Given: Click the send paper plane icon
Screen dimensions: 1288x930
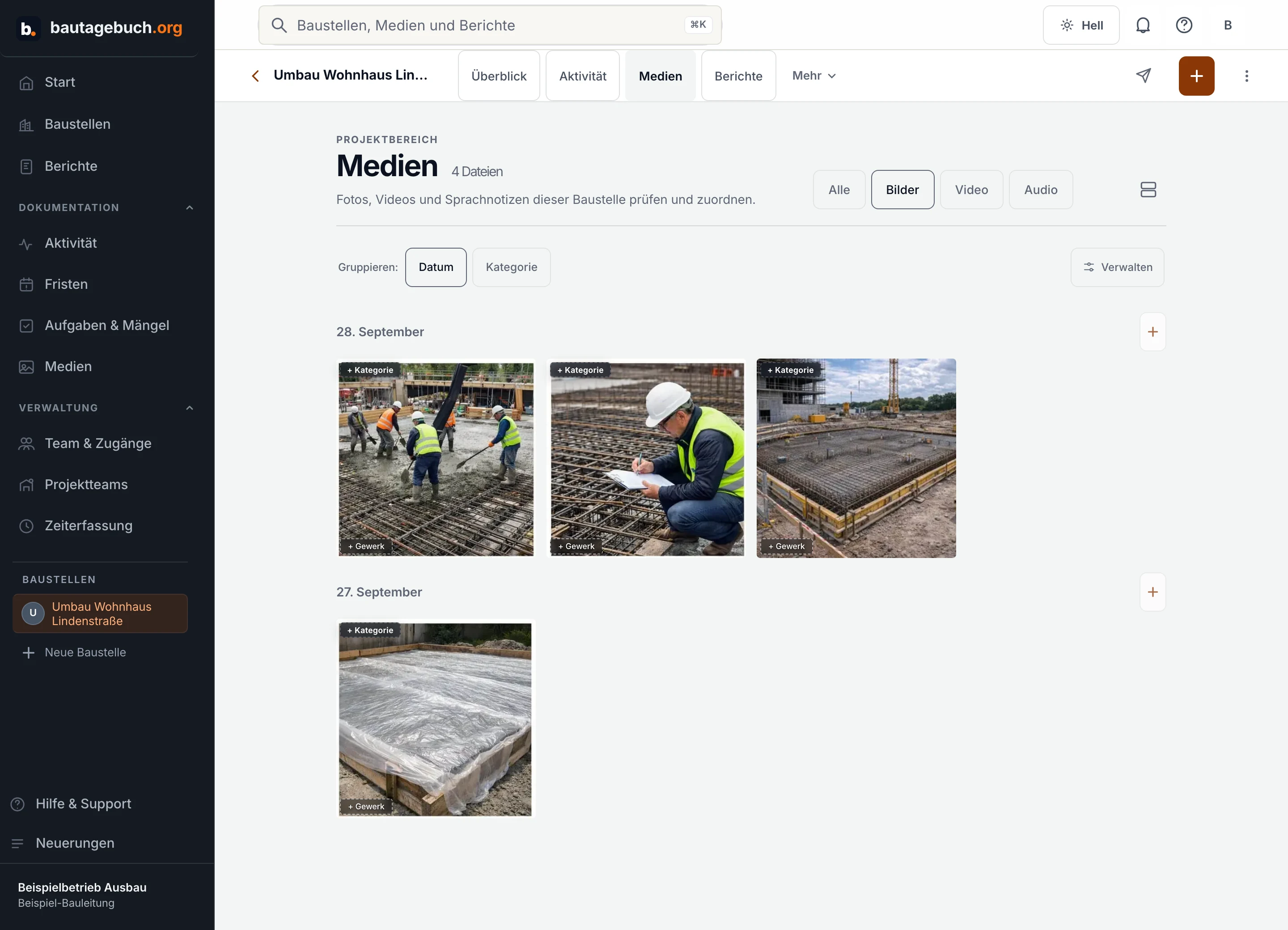Looking at the screenshot, I should pos(1143,76).
